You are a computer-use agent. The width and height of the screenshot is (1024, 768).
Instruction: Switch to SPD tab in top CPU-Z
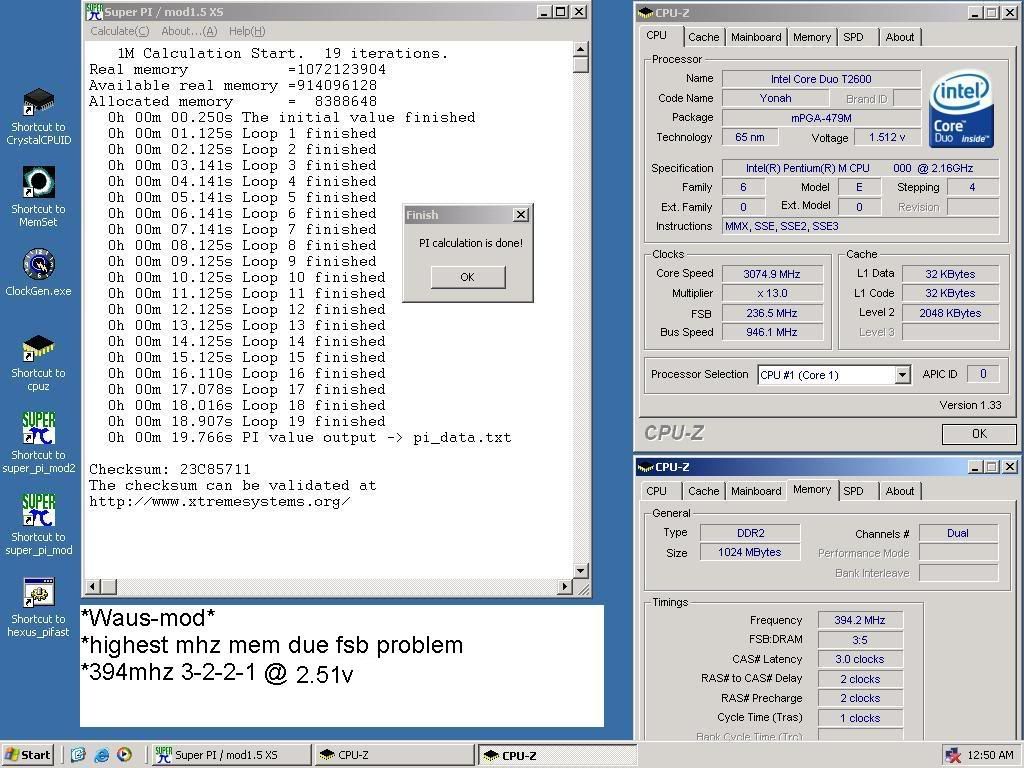coord(853,37)
